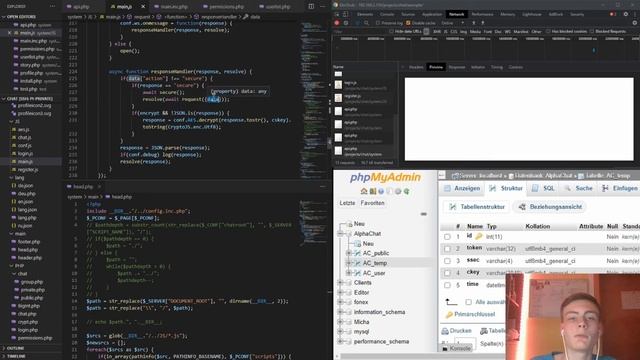Click the Drucken printer icon
Viewport: 640px width, 360px height.
(445, 331)
